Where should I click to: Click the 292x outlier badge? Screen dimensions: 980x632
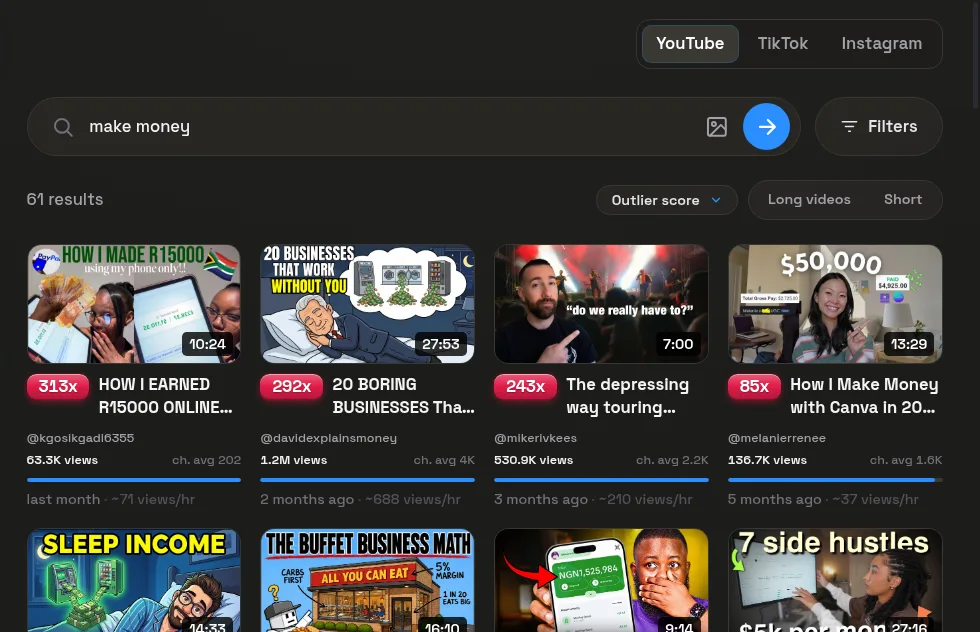[291, 386]
